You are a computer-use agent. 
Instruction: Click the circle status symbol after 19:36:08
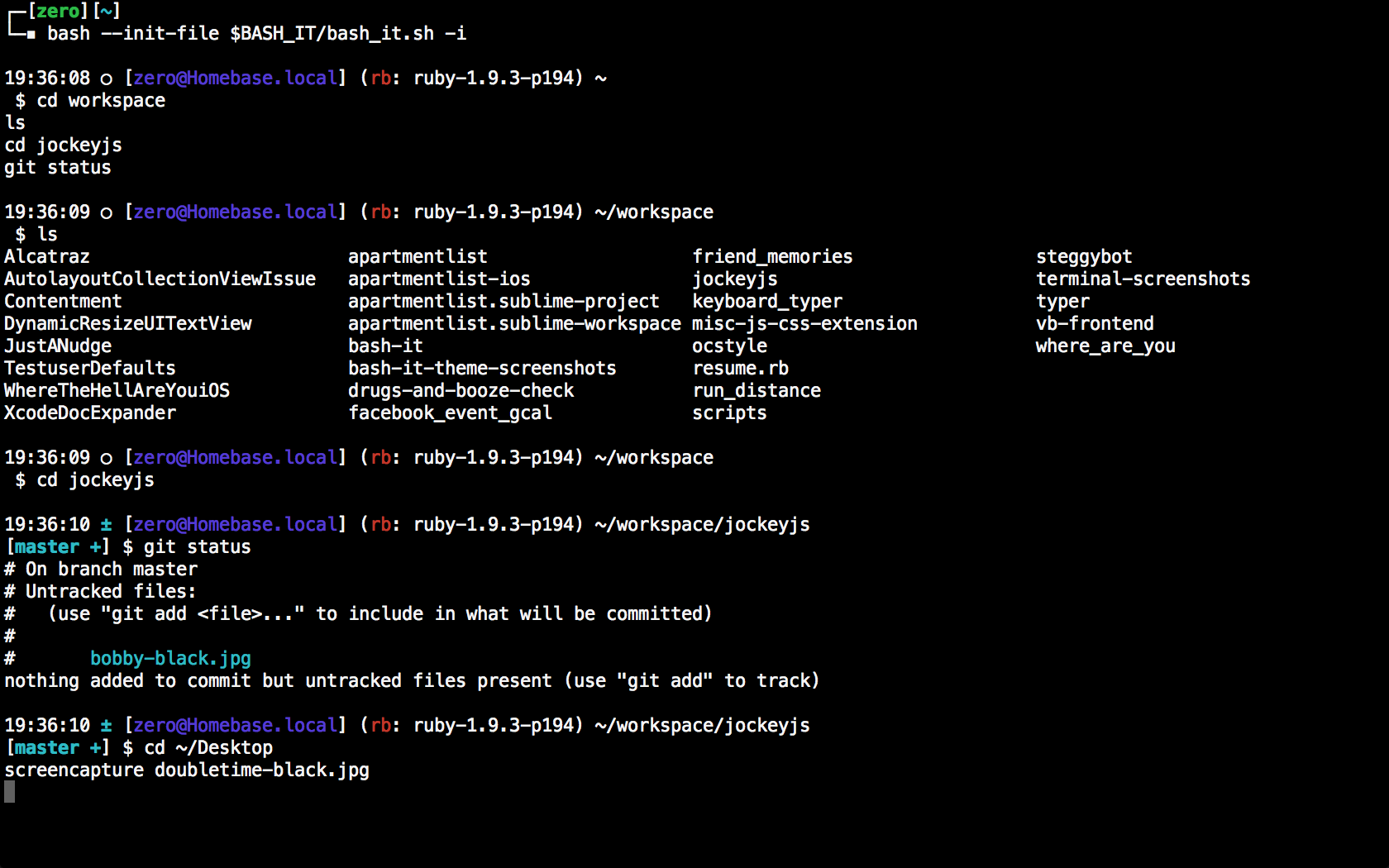[x=106, y=79]
